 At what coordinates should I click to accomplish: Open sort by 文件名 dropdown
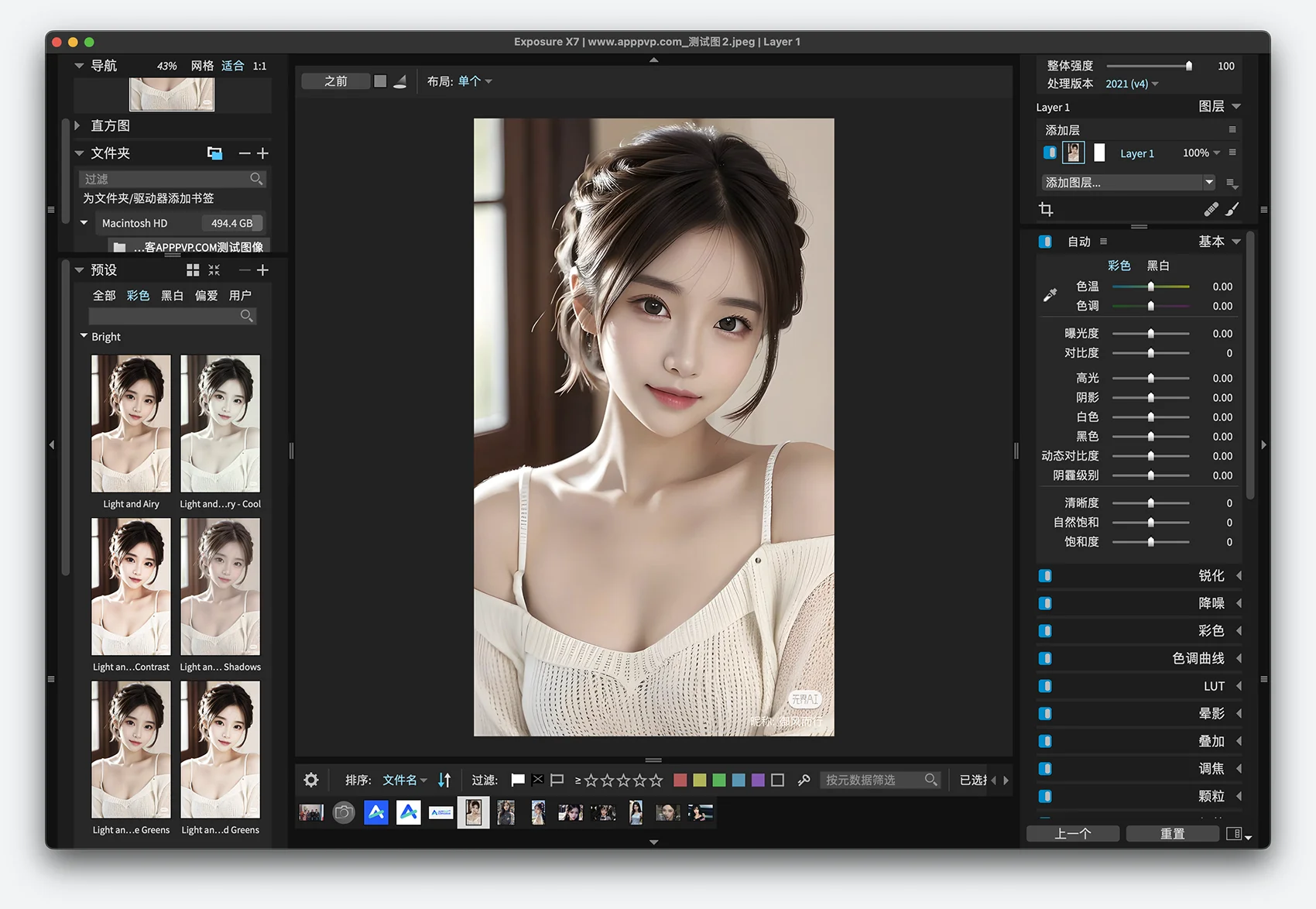(x=405, y=780)
